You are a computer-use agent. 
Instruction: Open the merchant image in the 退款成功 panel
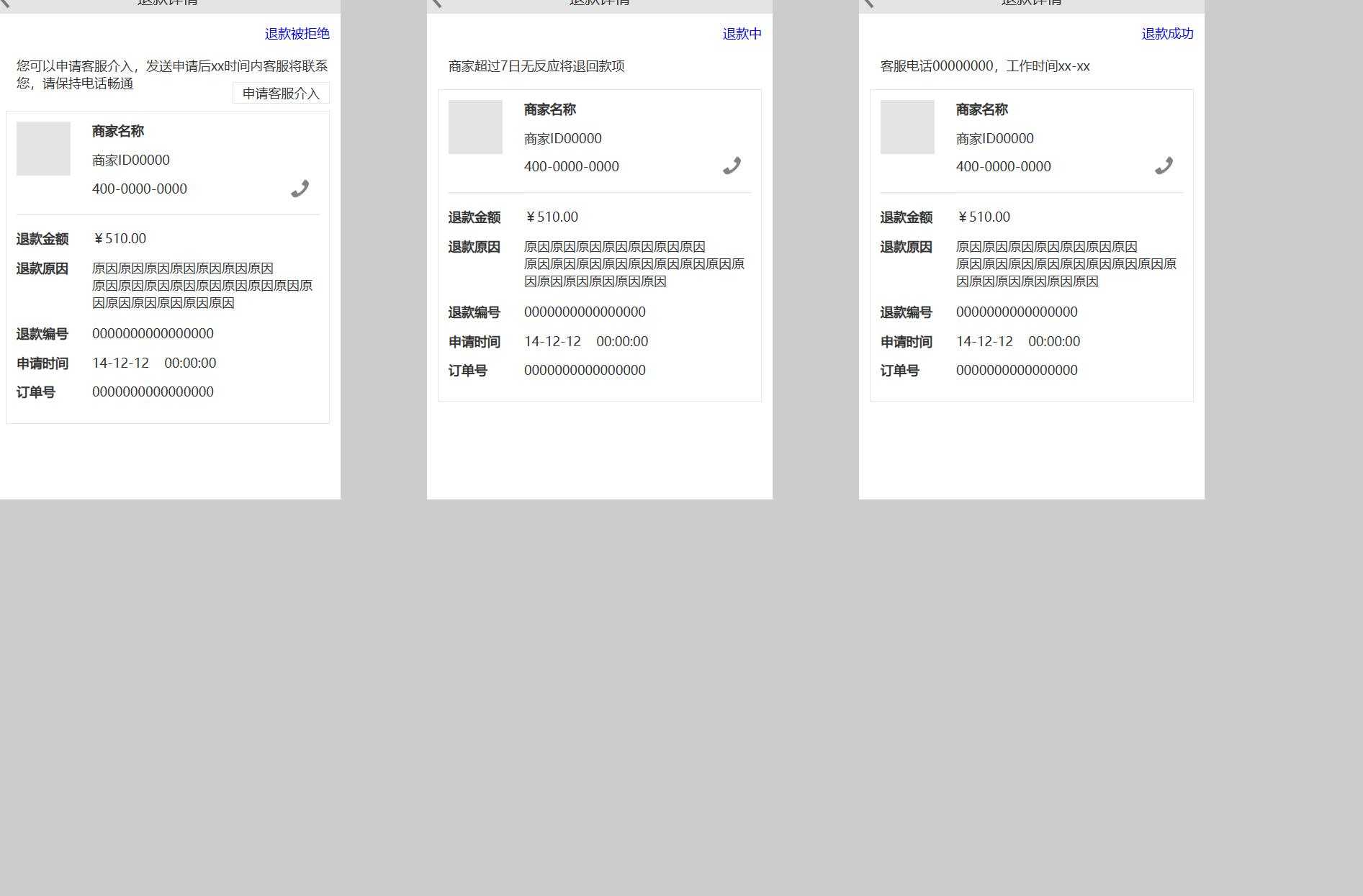907,127
